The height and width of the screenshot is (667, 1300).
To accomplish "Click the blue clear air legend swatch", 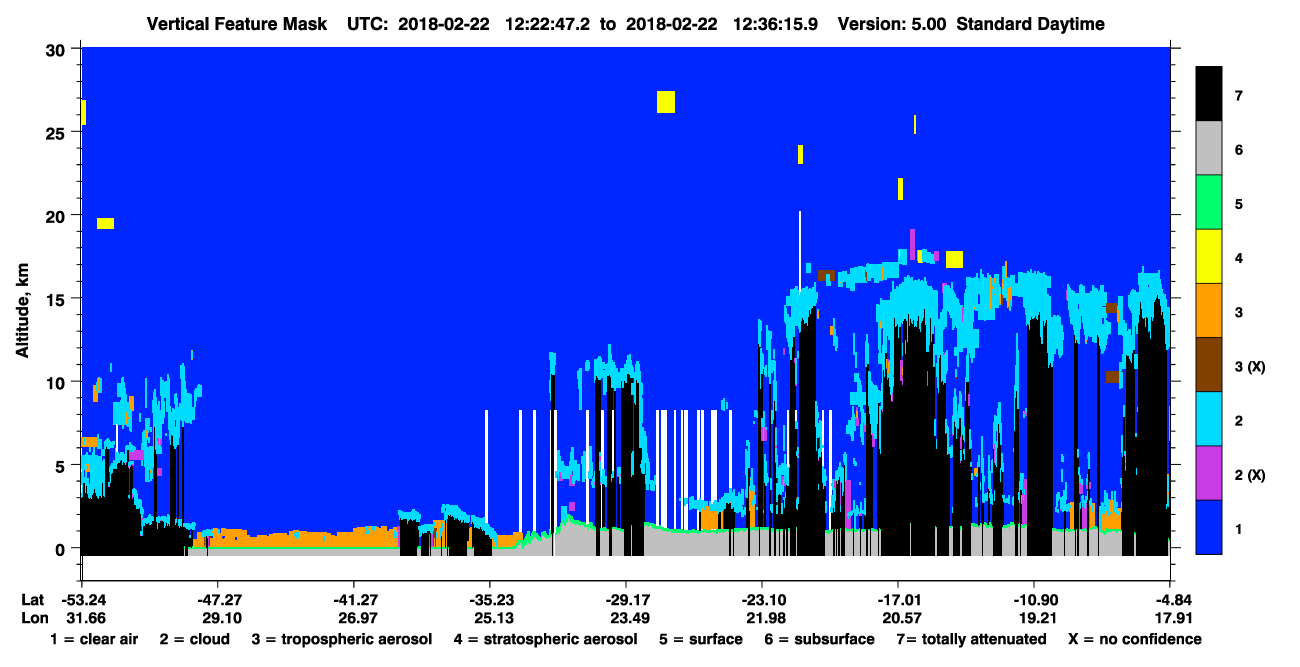I will point(1209,527).
